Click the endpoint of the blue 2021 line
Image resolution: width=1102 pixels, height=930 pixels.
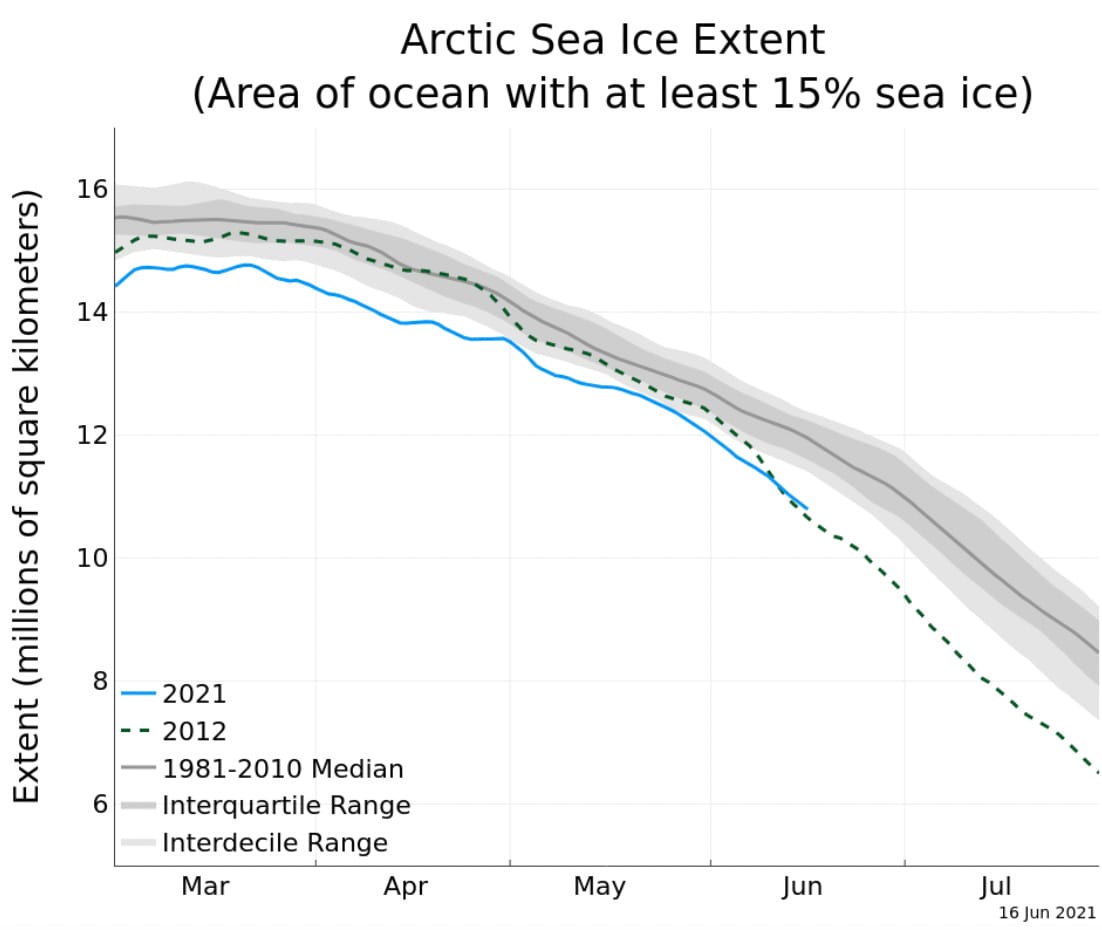pyautogui.click(x=806, y=508)
